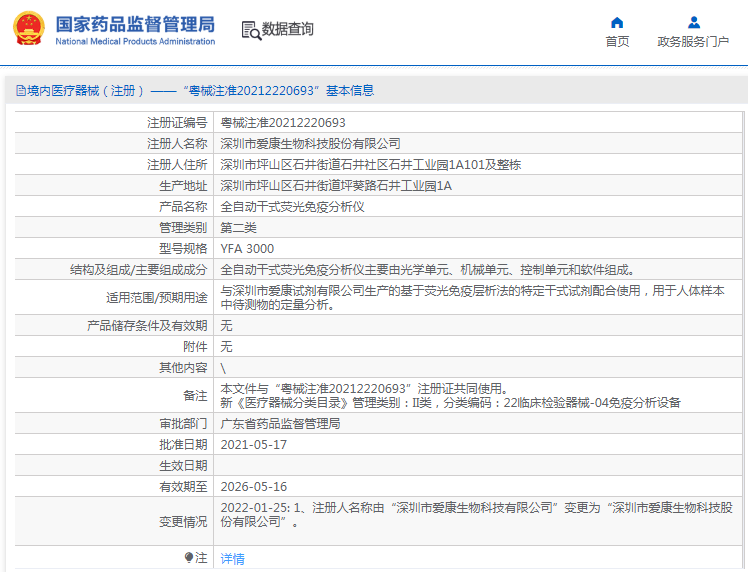Click the 注册人住所 field label
This screenshot has width=748, height=572.
pyautogui.click(x=177, y=165)
